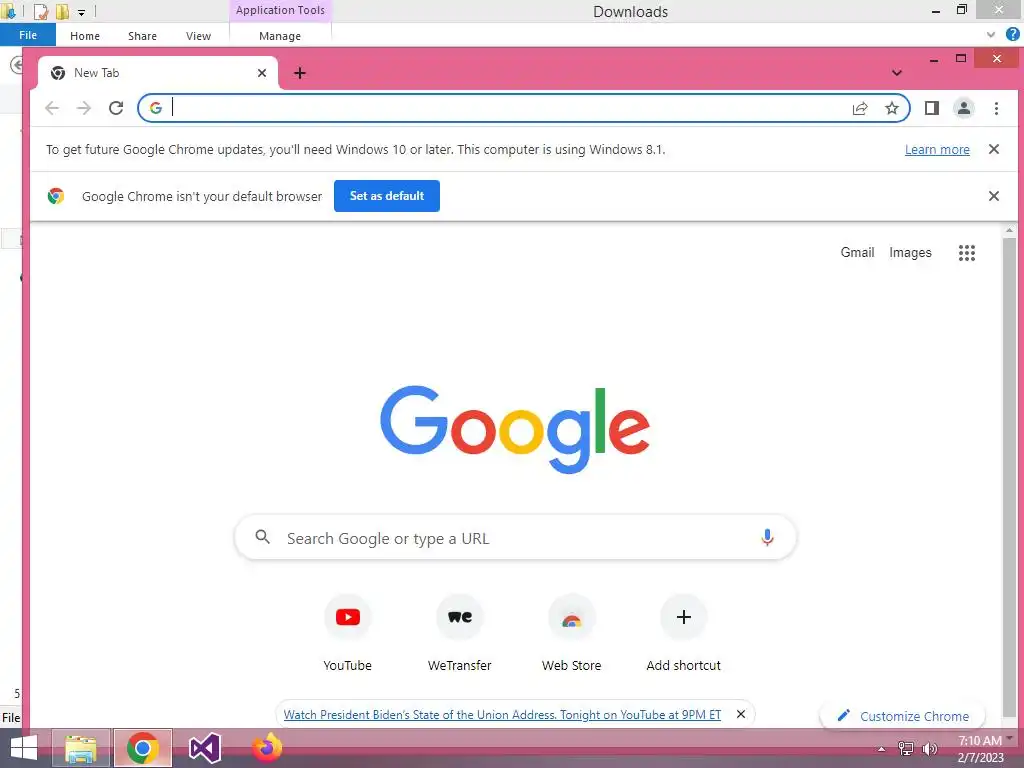Viewport: 1024px width, 768px height.
Task: Open Chrome side panel
Action: click(x=932, y=108)
